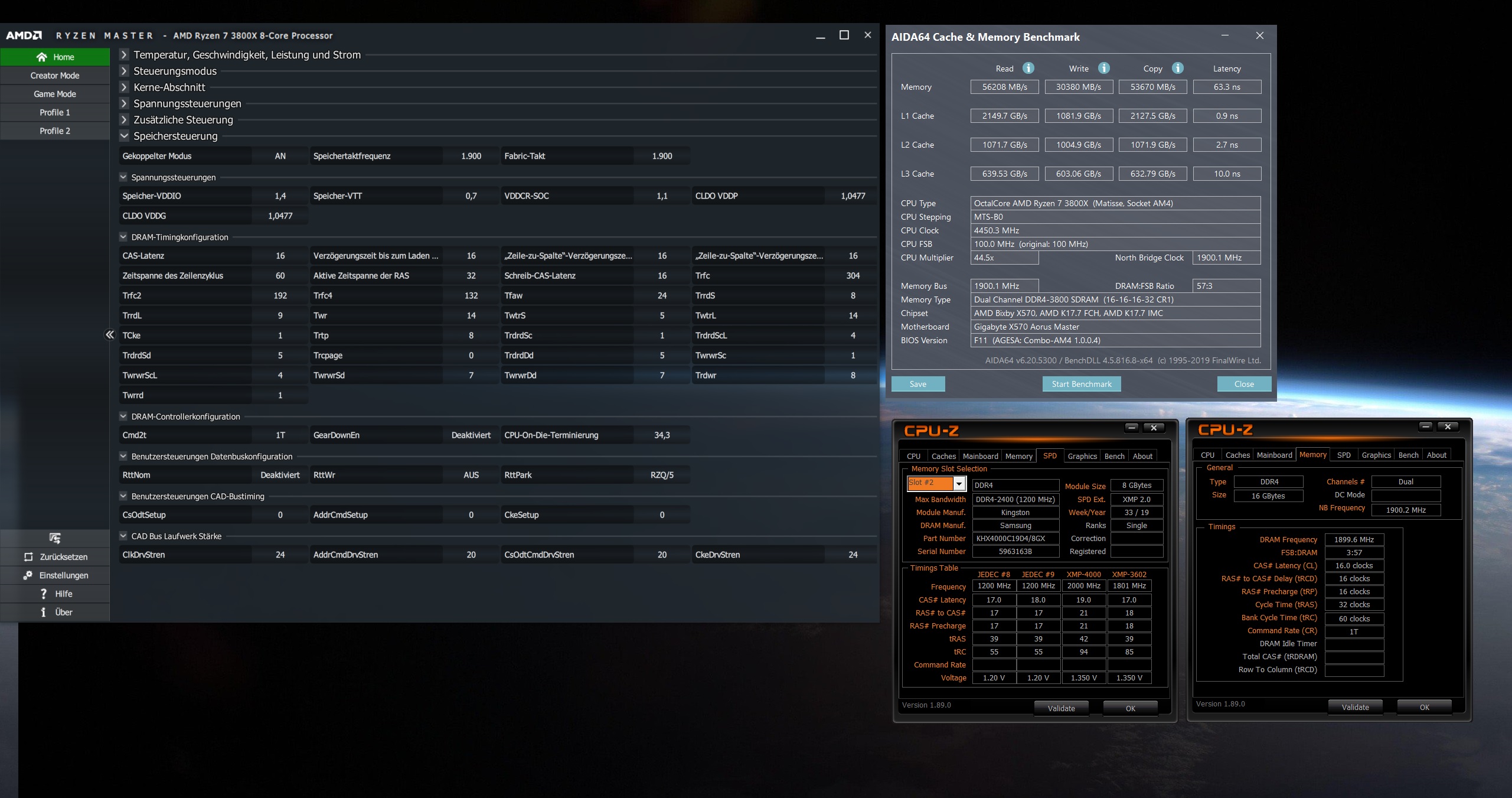This screenshot has height=798, width=1512.
Task: Select Game Mode profile
Action: pyautogui.click(x=54, y=94)
